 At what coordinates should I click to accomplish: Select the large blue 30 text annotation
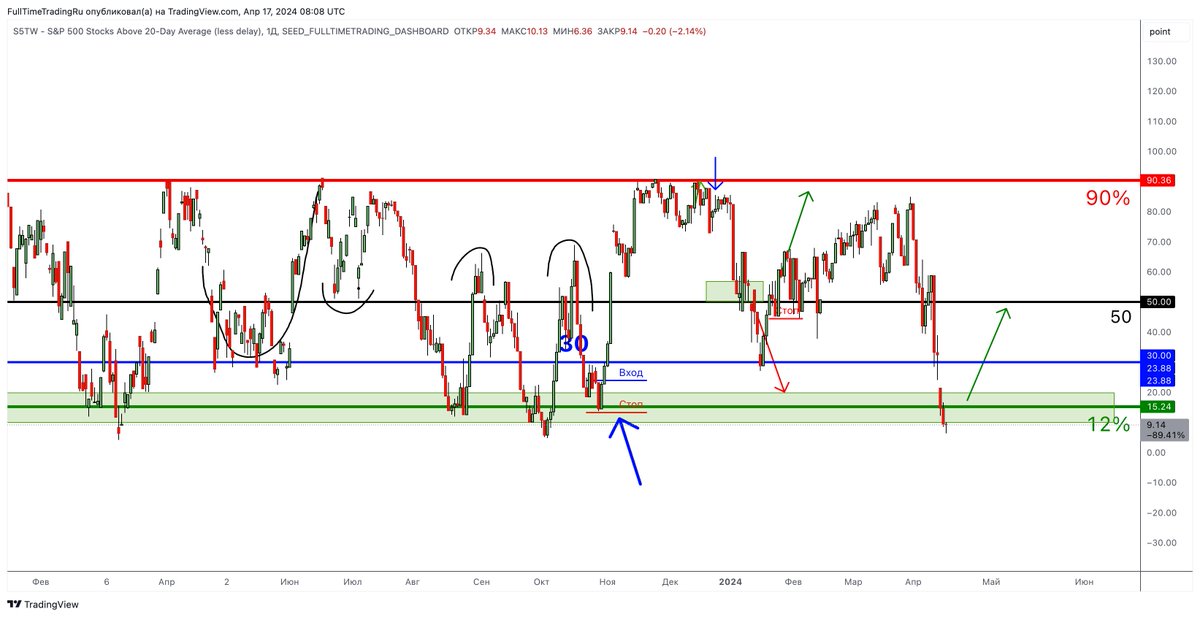click(x=573, y=344)
